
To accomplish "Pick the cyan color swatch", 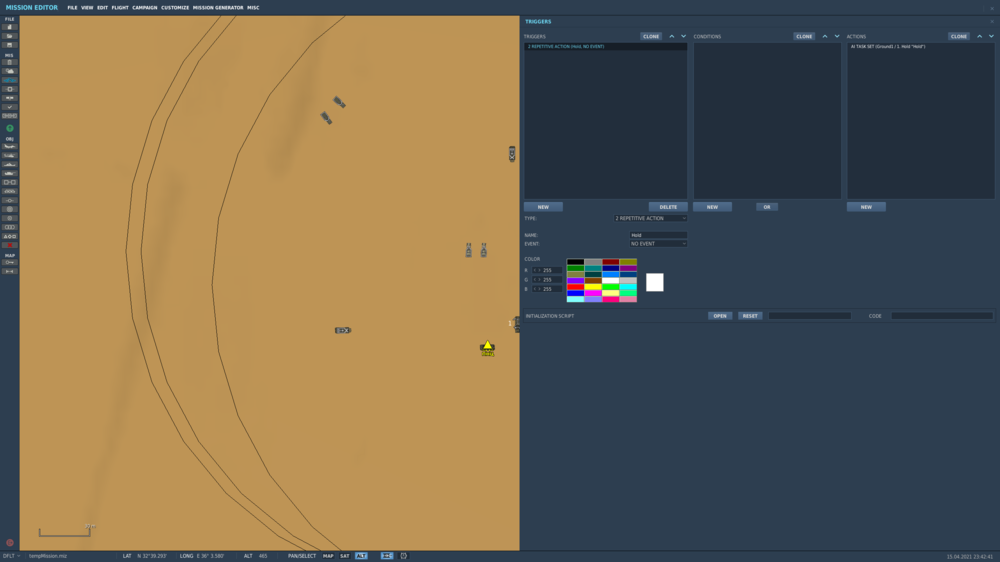I will pos(628,287).
